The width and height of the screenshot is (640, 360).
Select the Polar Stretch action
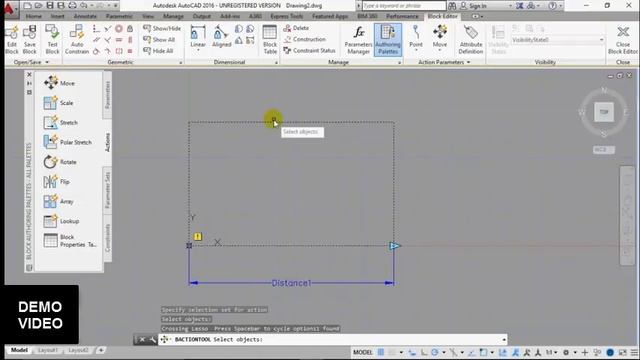[68, 142]
